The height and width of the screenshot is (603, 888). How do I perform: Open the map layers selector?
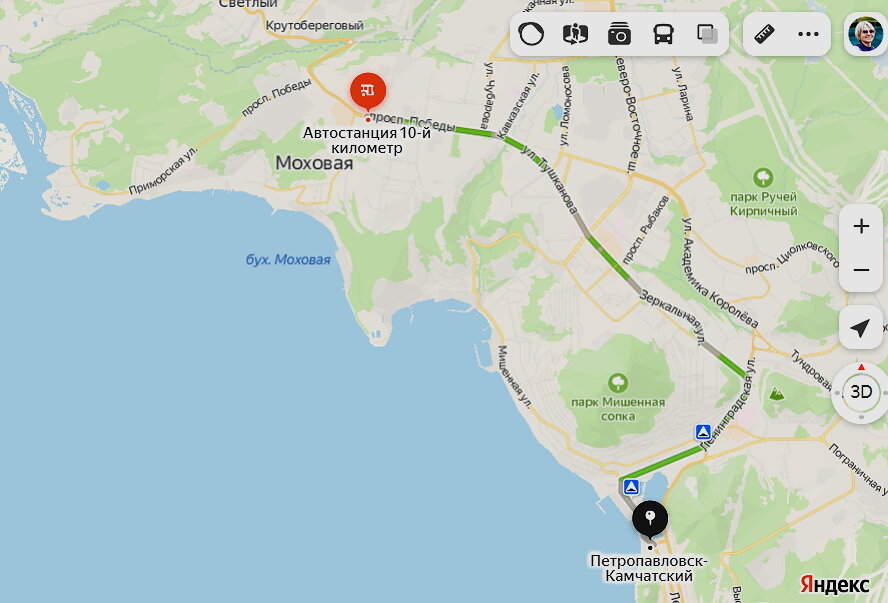(x=707, y=34)
